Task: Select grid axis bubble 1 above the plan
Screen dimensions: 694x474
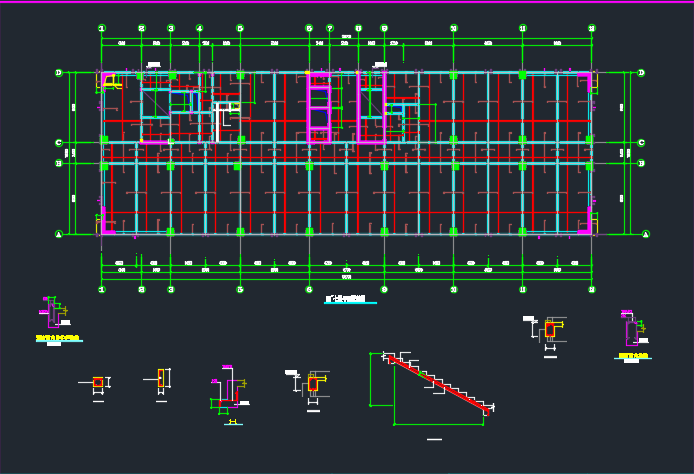Action: (x=102, y=28)
